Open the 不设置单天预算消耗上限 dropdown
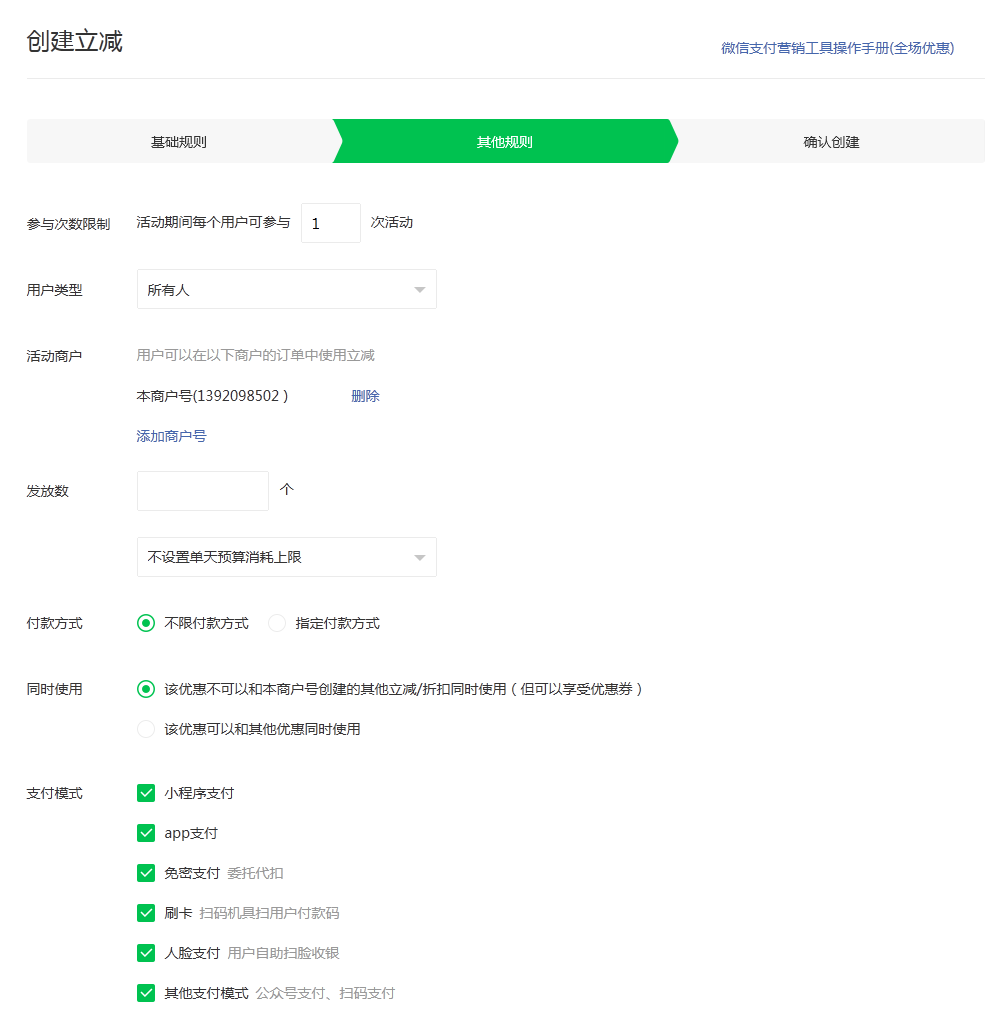This screenshot has height=1015, width=994. point(287,557)
